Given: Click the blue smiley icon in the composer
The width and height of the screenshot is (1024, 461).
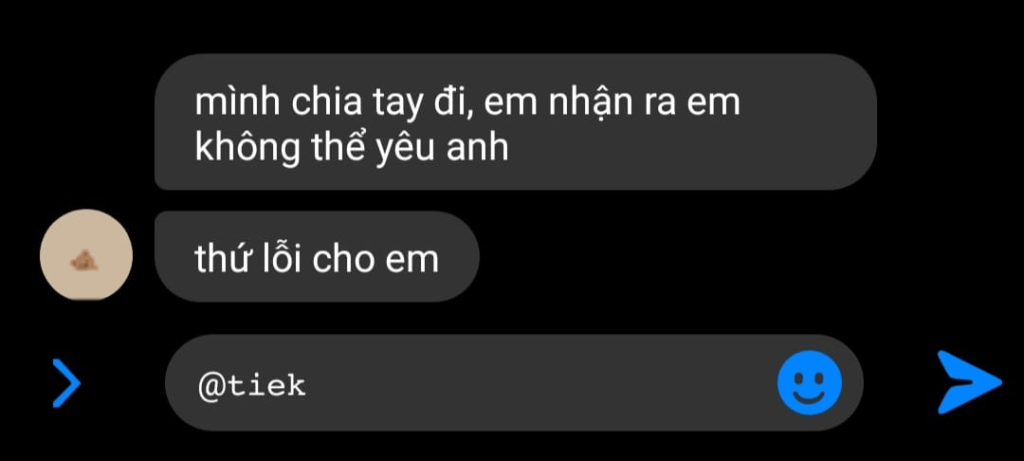Looking at the screenshot, I should point(809,383).
